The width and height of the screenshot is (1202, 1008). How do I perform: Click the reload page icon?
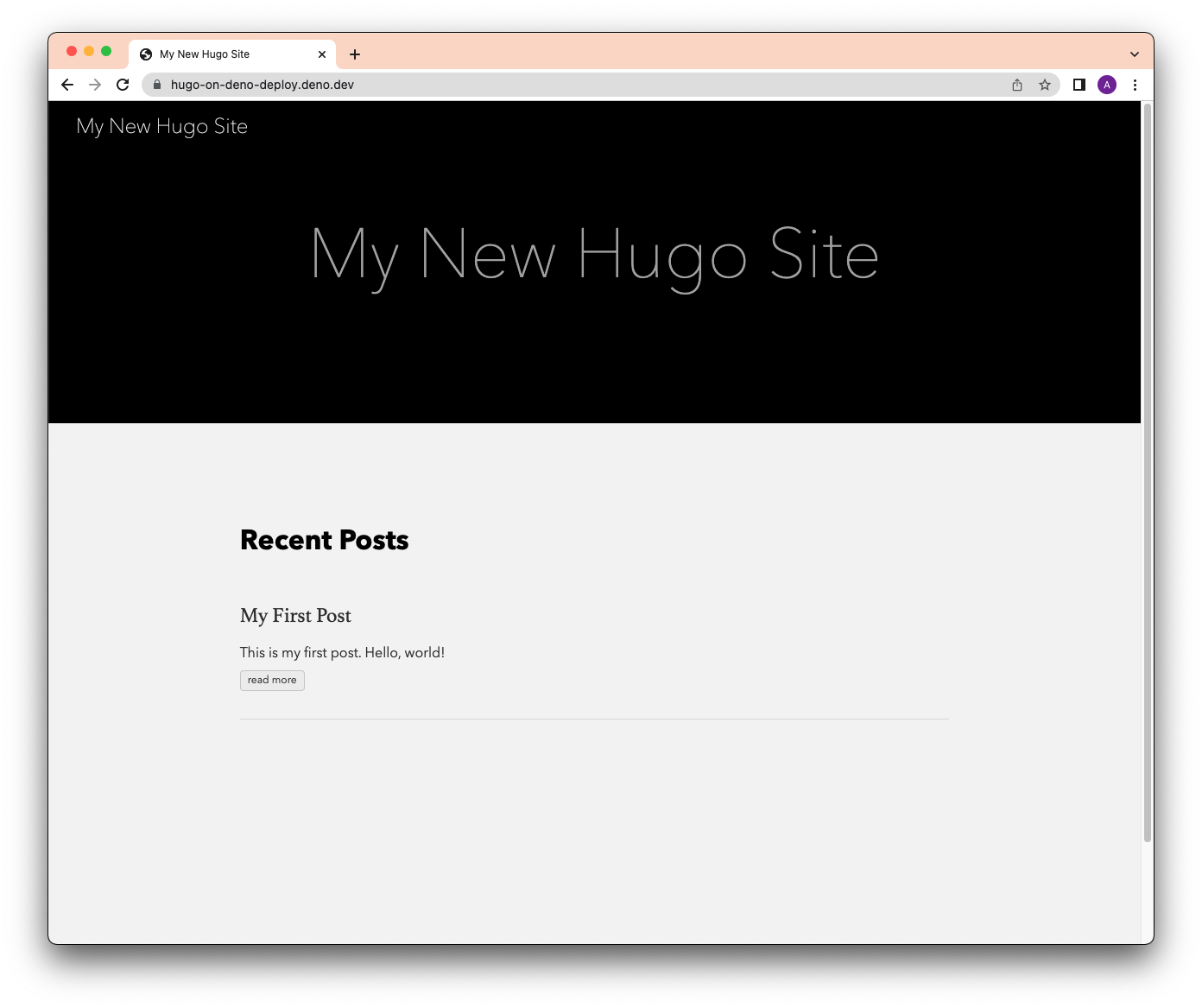[x=121, y=85]
